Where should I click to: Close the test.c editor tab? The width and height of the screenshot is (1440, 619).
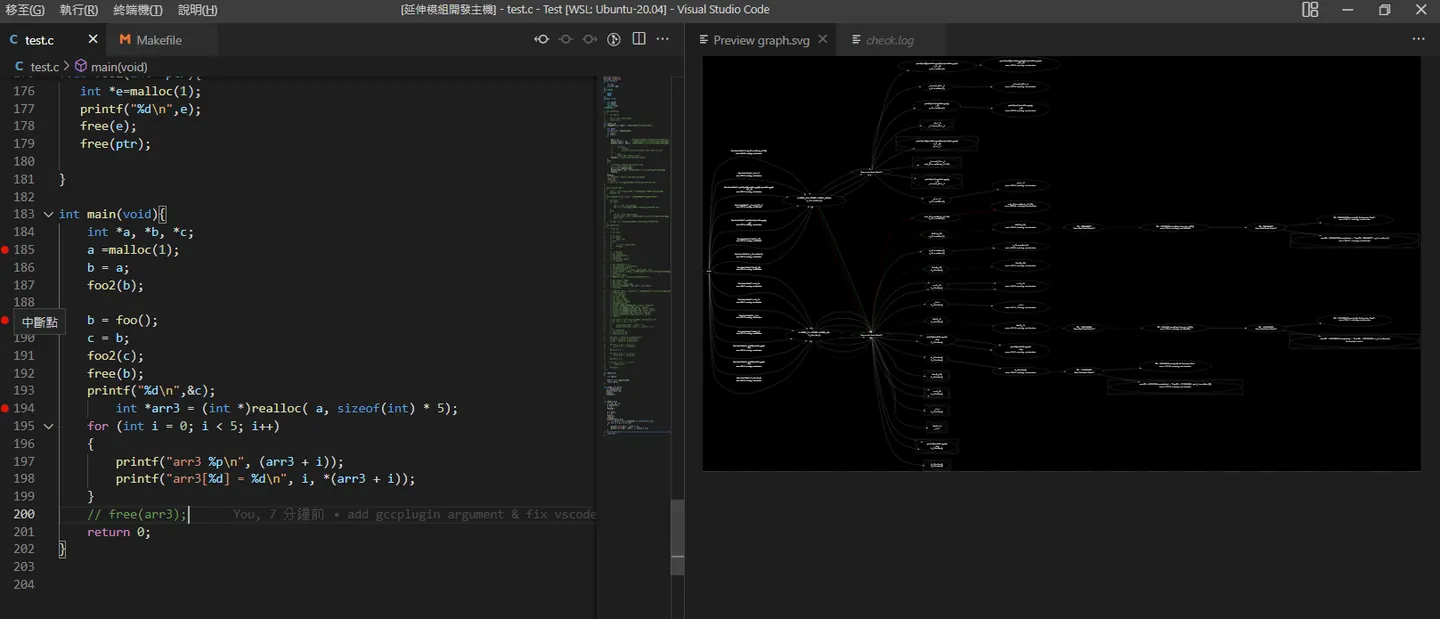pyautogui.click(x=93, y=39)
